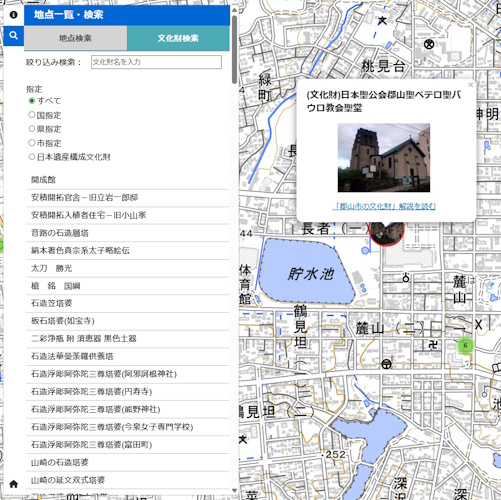Focus the 文化財名を入力 search field

click(x=156, y=62)
